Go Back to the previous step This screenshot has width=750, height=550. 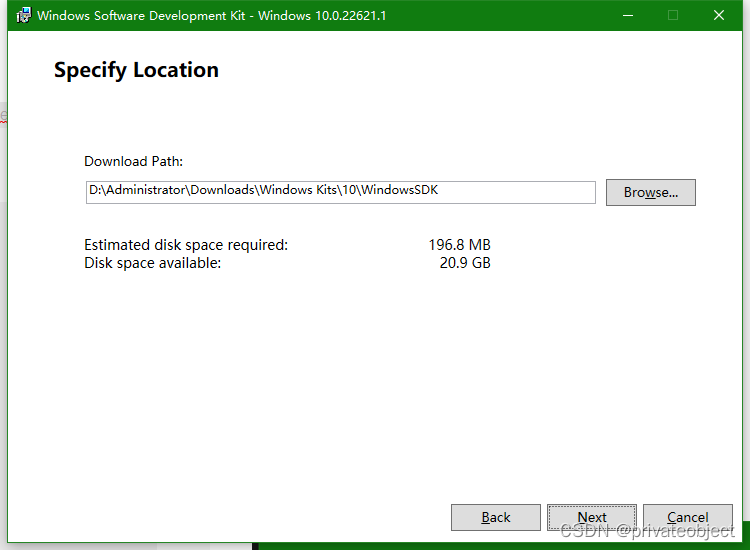click(496, 517)
